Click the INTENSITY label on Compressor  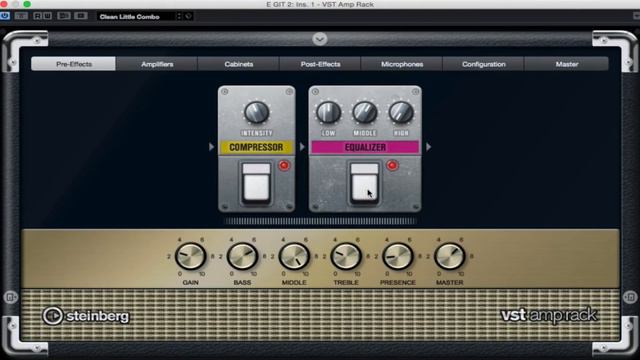pos(256,133)
